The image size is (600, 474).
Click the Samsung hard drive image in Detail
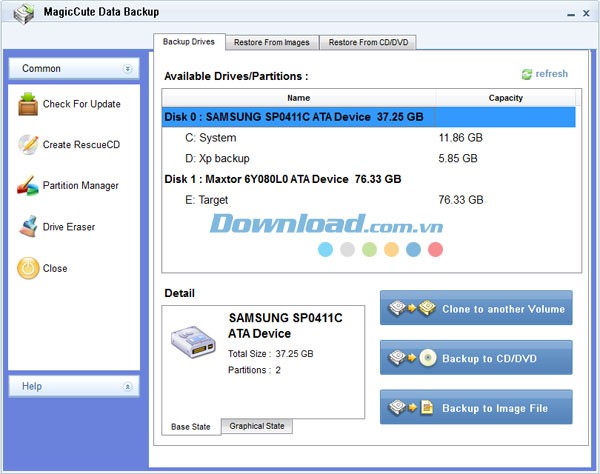click(x=193, y=342)
